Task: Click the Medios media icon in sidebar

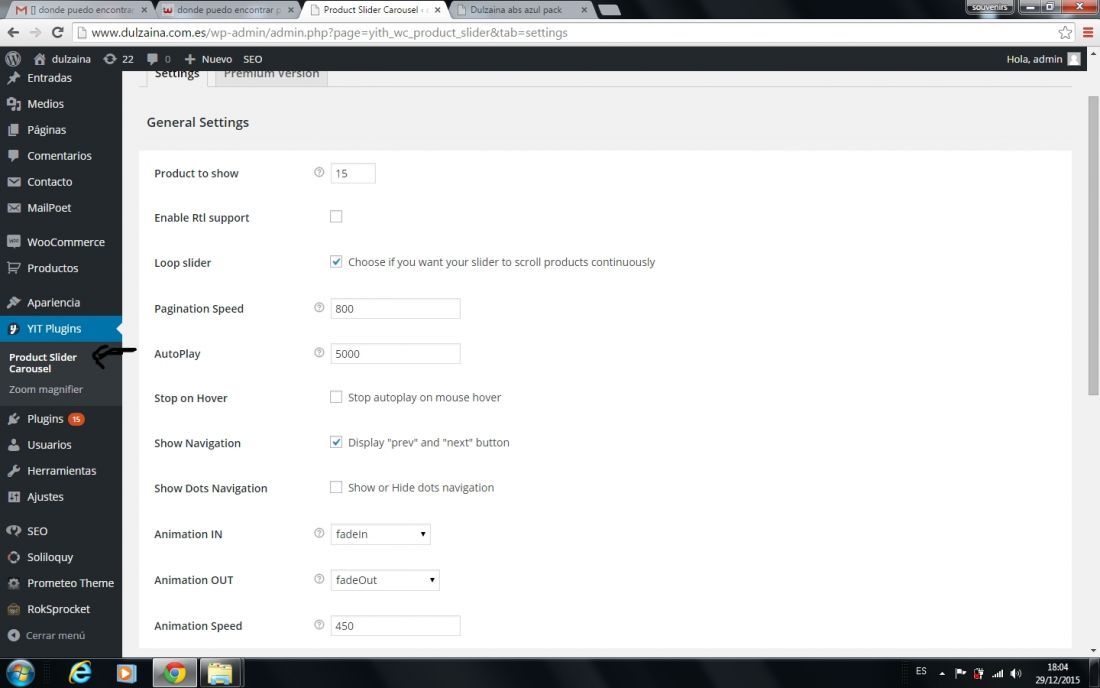Action: (13, 104)
